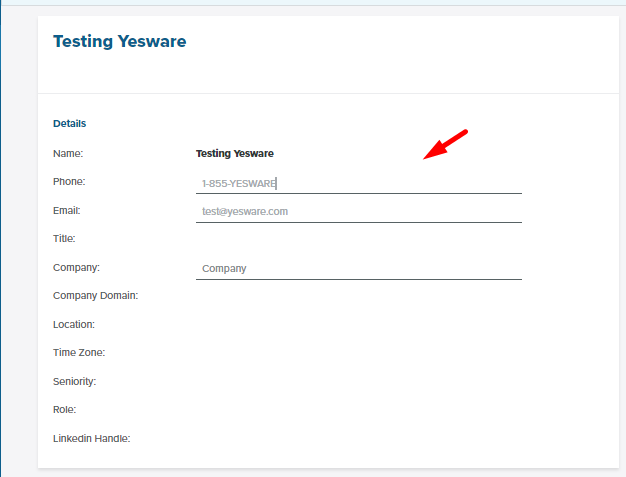Image resolution: width=626 pixels, height=477 pixels.
Task: Click the 'Details' section heading
Action: [x=69, y=123]
